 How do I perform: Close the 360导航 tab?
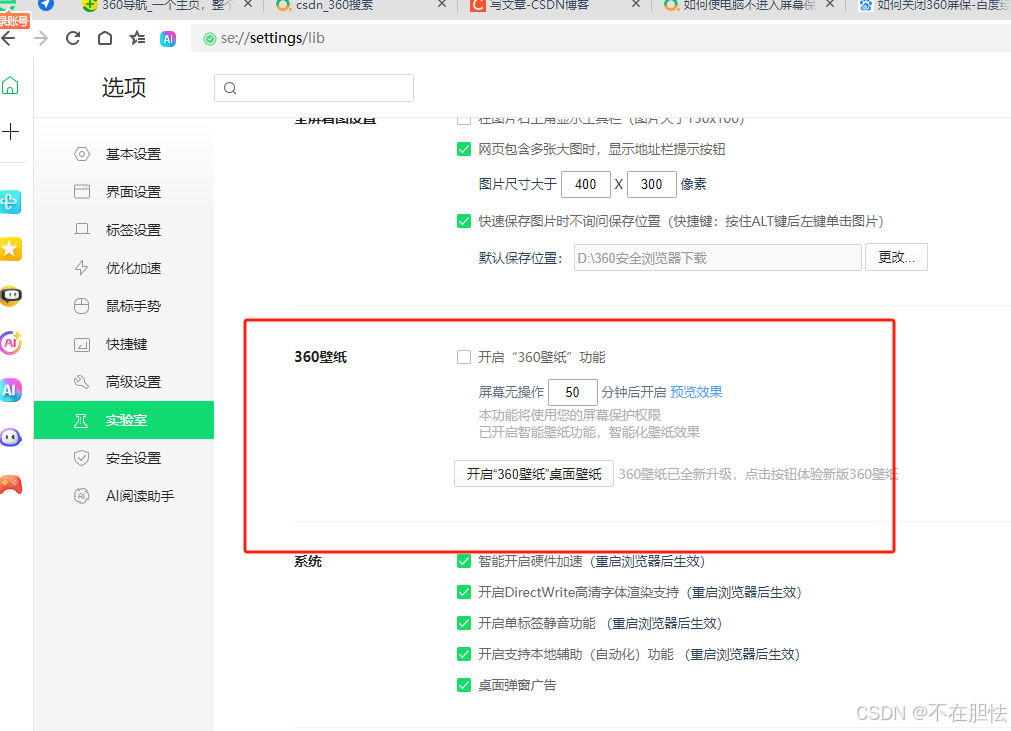click(248, 5)
